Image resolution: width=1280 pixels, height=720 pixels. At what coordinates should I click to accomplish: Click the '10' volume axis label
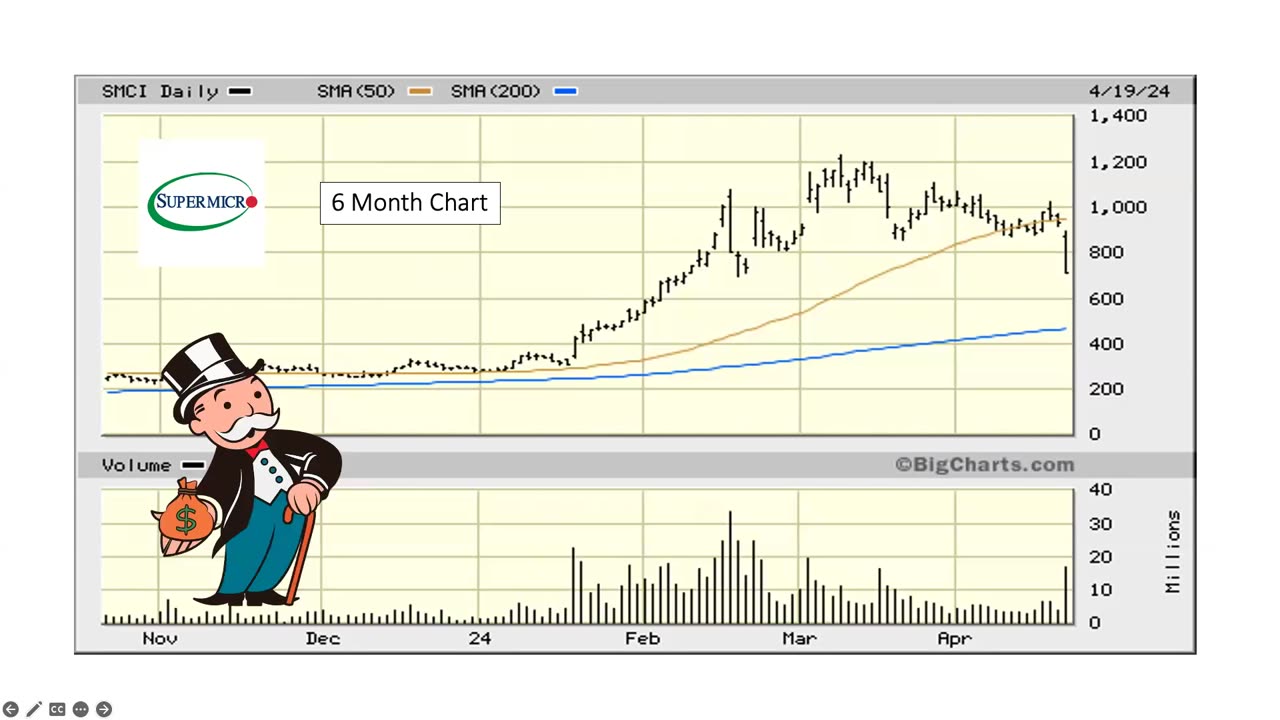click(x=1100, y=590)
